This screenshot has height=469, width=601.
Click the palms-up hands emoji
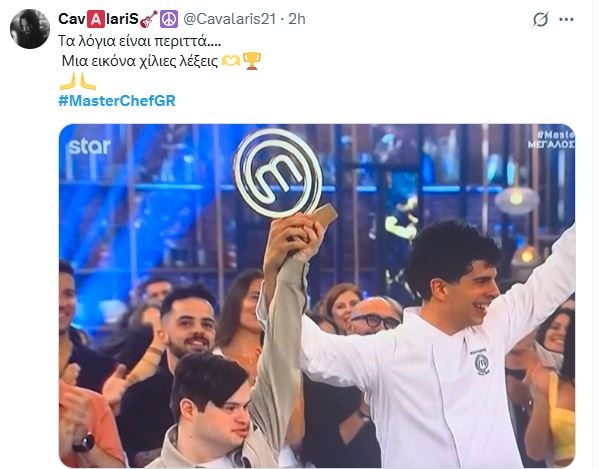click(78, 81)
